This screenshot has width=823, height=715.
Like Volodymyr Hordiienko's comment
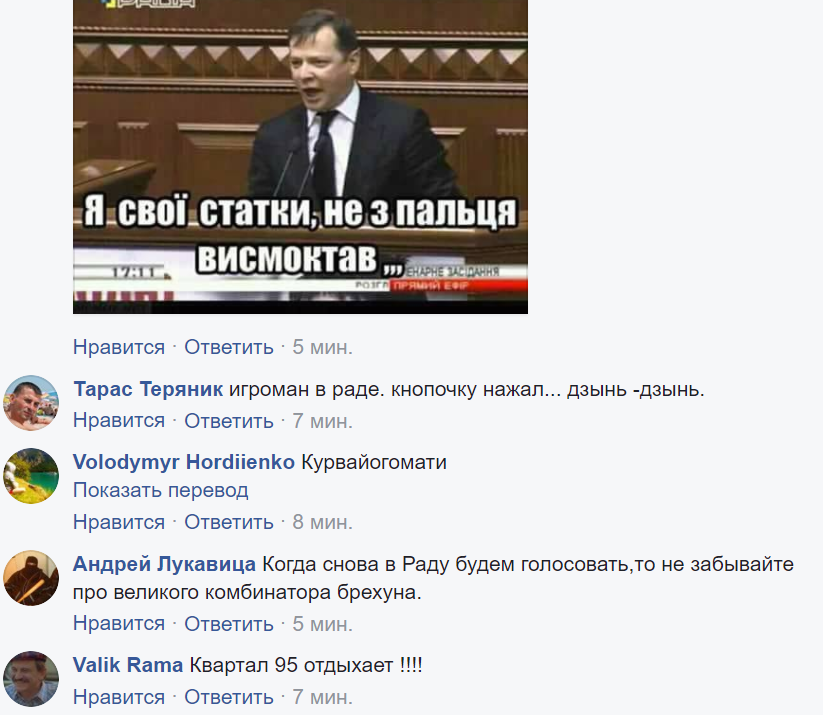tap(119, 522)
